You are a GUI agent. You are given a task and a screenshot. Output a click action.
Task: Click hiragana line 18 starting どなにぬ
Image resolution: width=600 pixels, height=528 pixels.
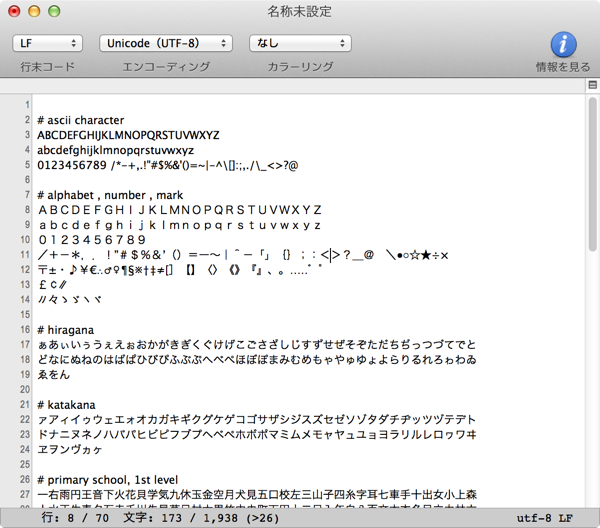(257, 360)
